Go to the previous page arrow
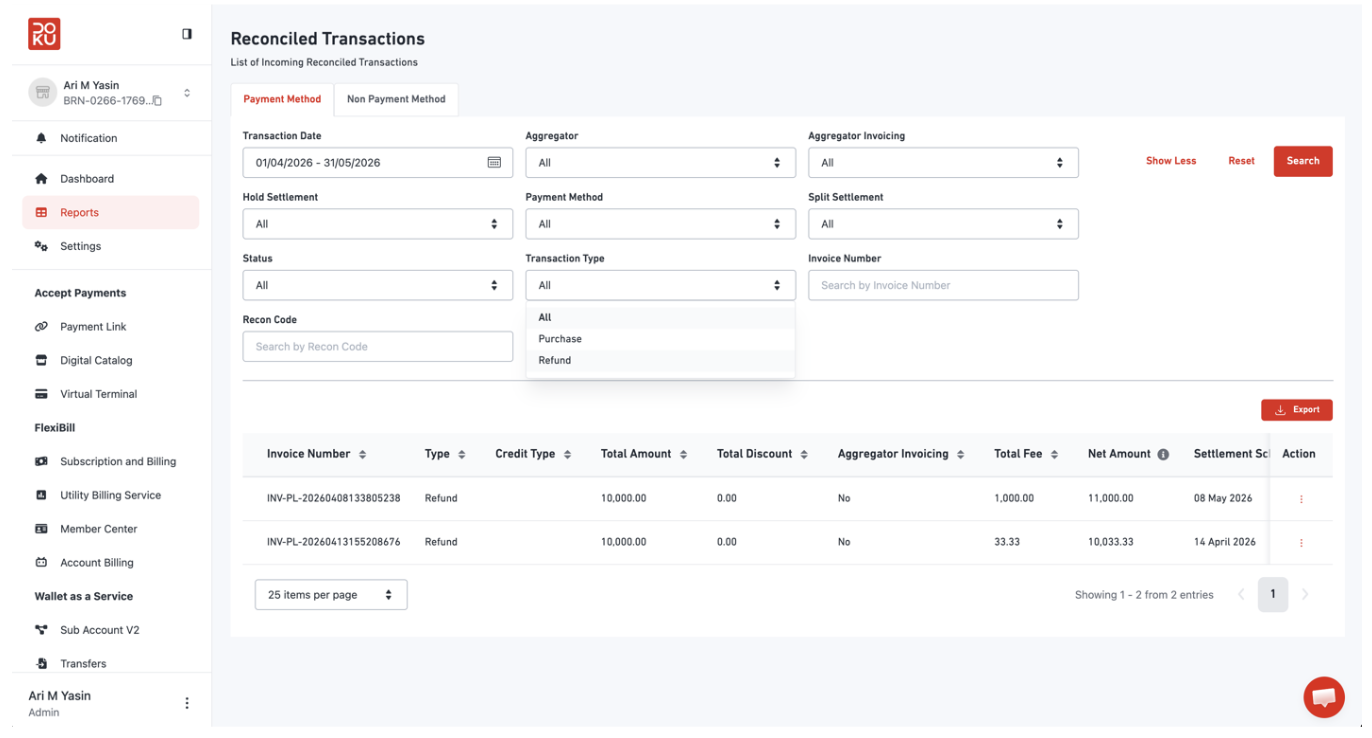 (x=1241, y=594)
